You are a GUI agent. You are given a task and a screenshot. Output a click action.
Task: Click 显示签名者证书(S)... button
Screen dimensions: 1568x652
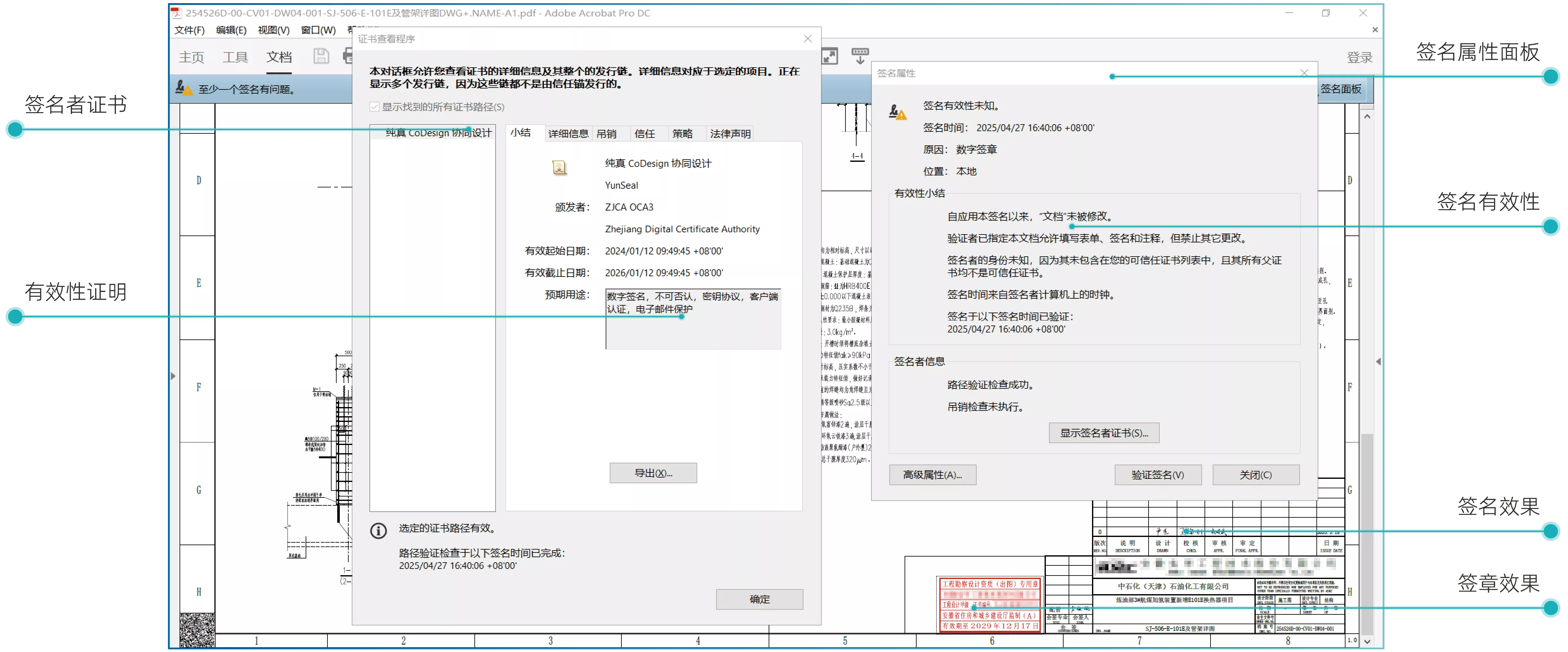coord(1104,433)
